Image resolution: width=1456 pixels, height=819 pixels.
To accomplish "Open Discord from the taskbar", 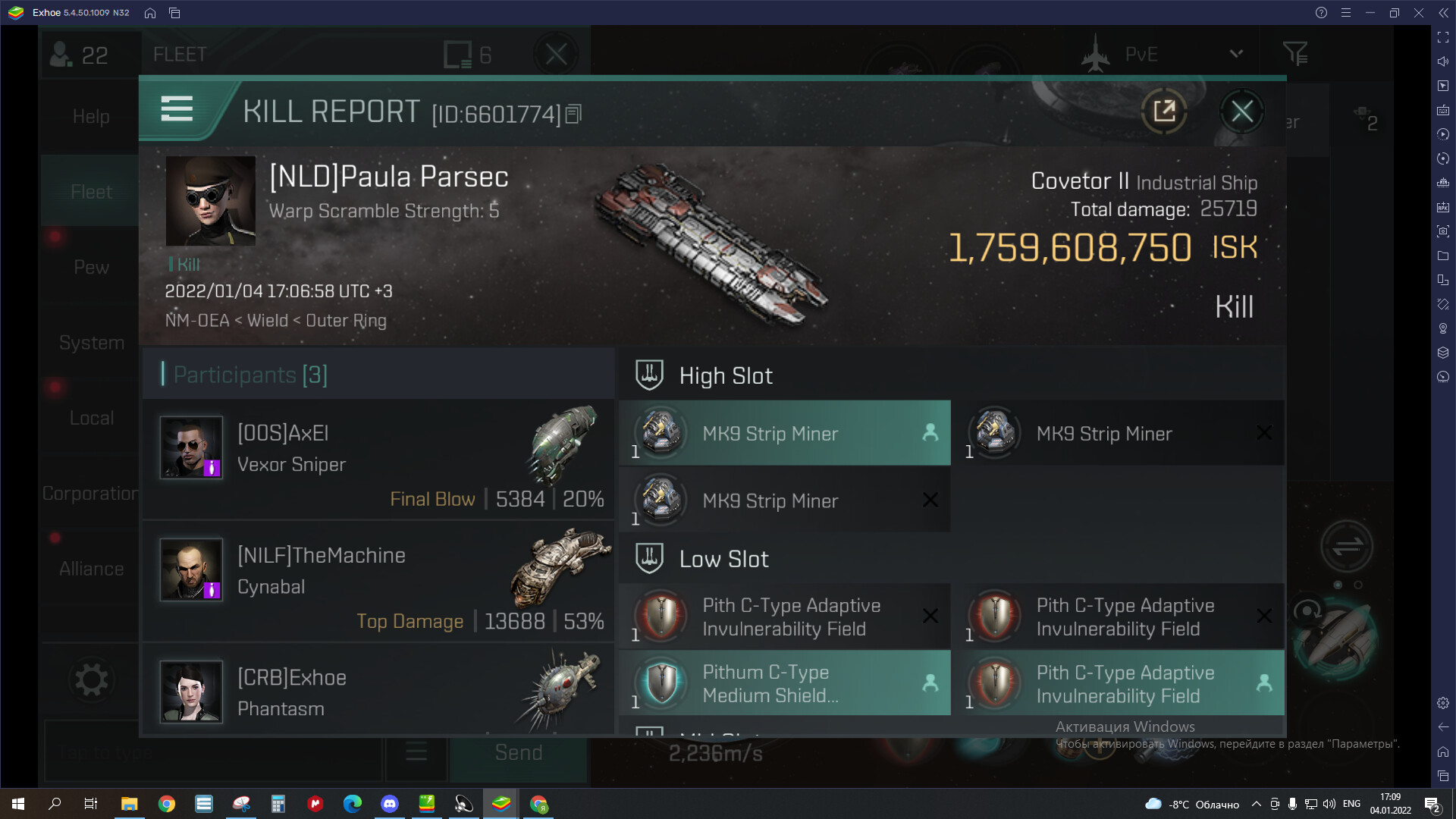I will click(390, 804).
